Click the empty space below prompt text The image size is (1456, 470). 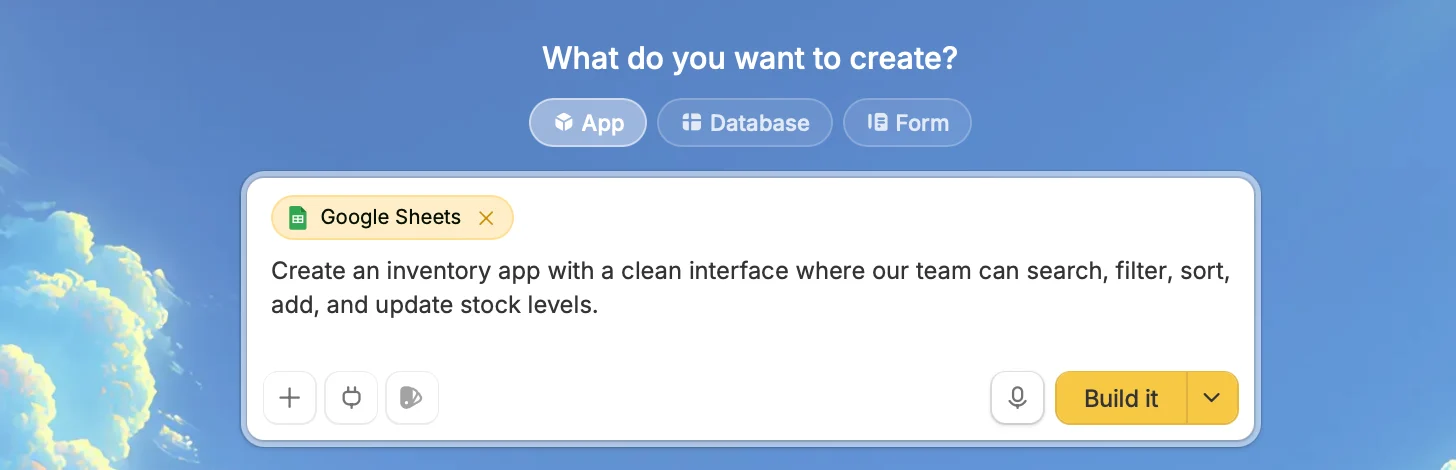click(x=750, y=344)
